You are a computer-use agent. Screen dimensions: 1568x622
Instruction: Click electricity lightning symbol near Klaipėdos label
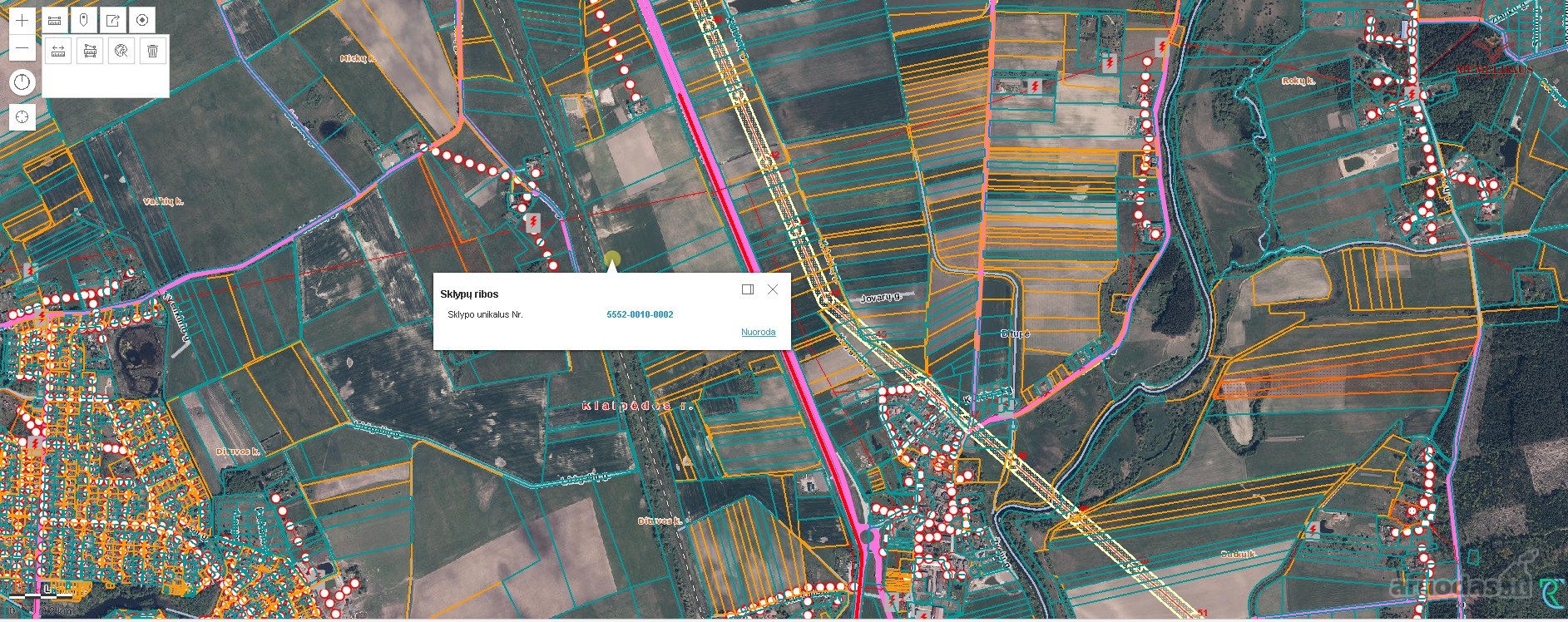tap(532, 222)
